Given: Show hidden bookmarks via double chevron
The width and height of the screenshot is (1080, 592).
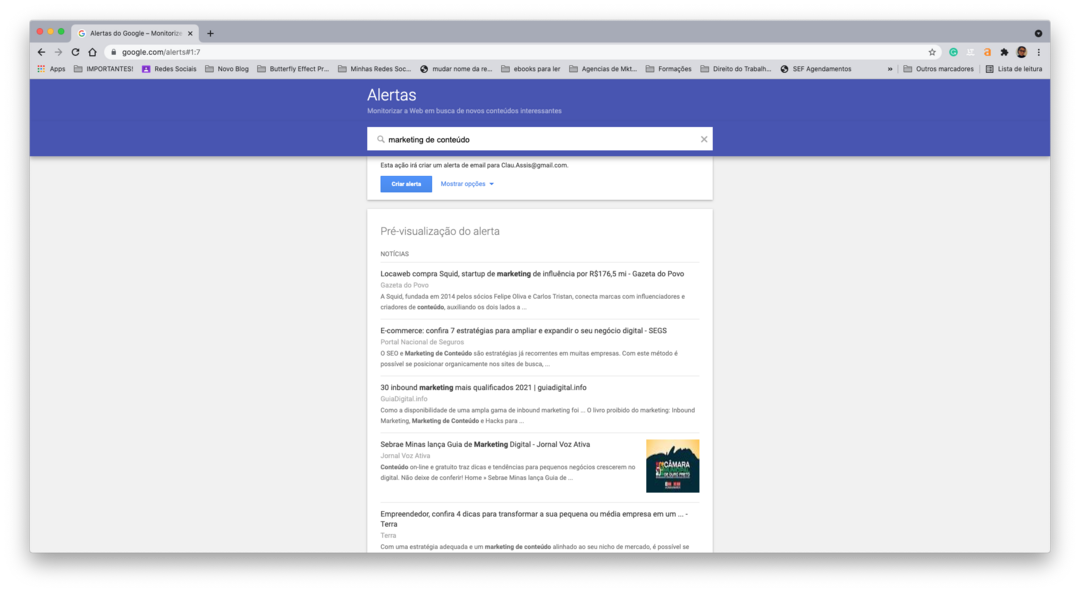Looking at the screenshot, I should (890, 69).
